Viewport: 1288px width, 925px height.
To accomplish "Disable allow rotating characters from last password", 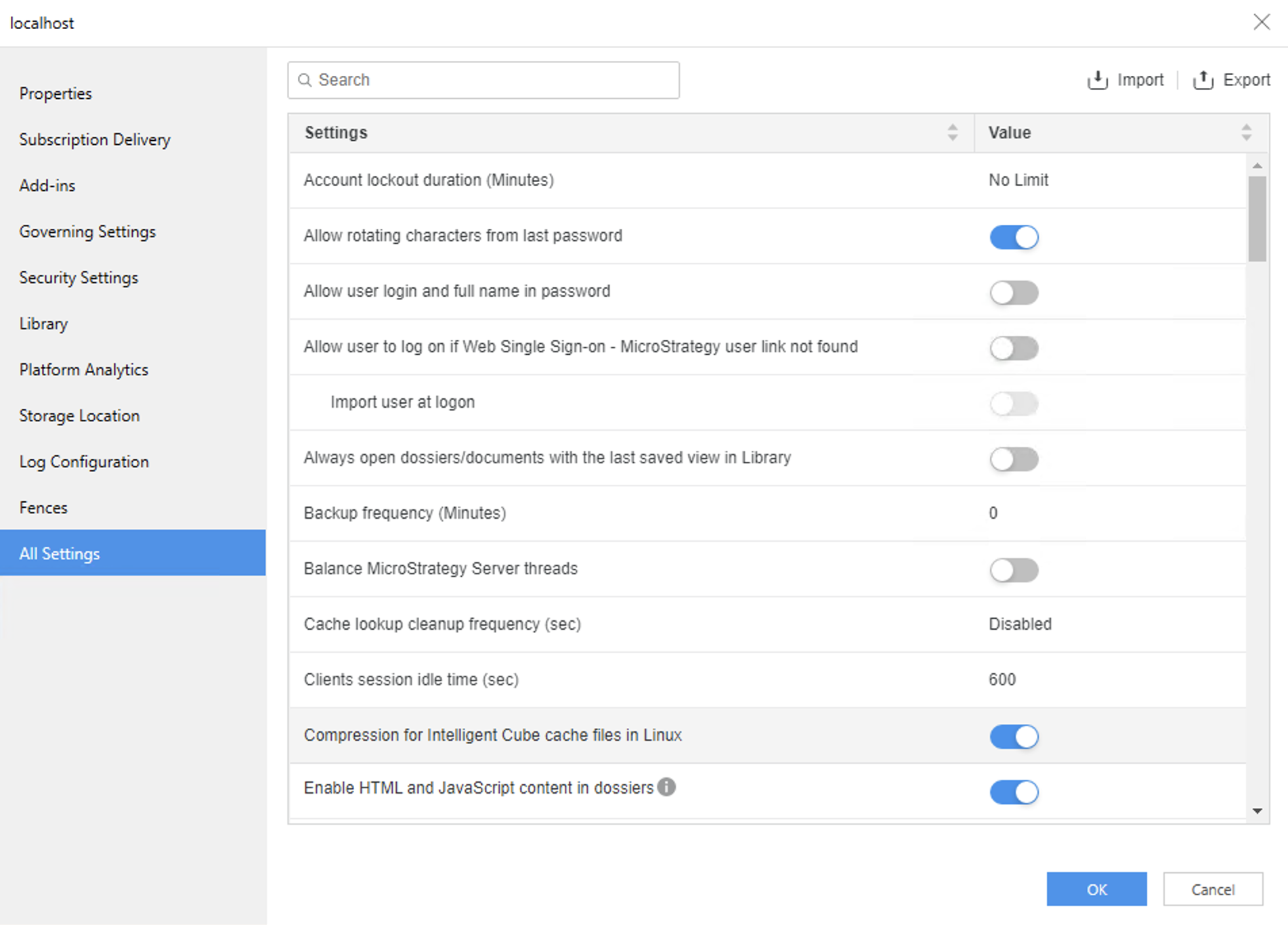I will point(1014,237).
